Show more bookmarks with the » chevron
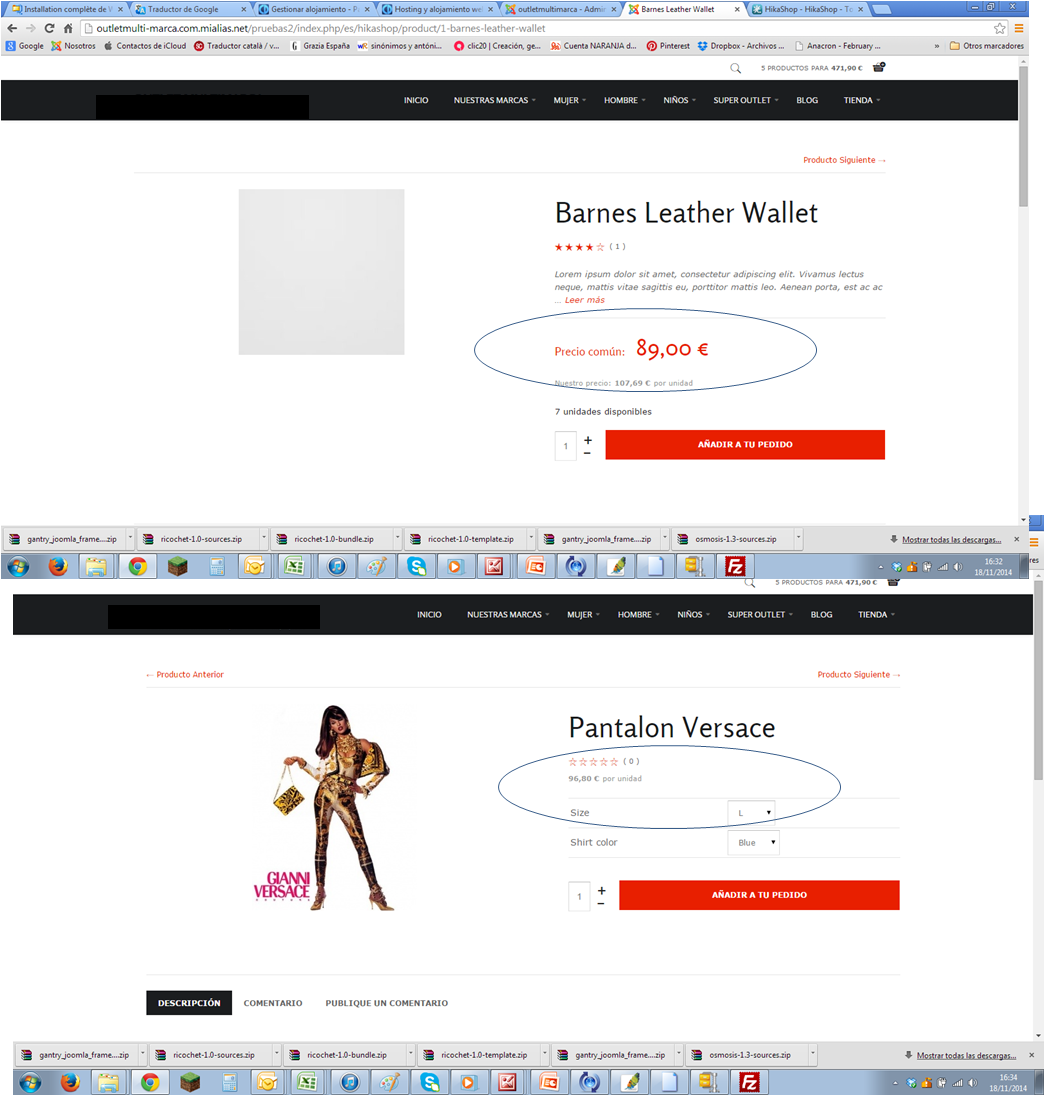The width and height of the screenshot is (1045, 1096). 937,46
